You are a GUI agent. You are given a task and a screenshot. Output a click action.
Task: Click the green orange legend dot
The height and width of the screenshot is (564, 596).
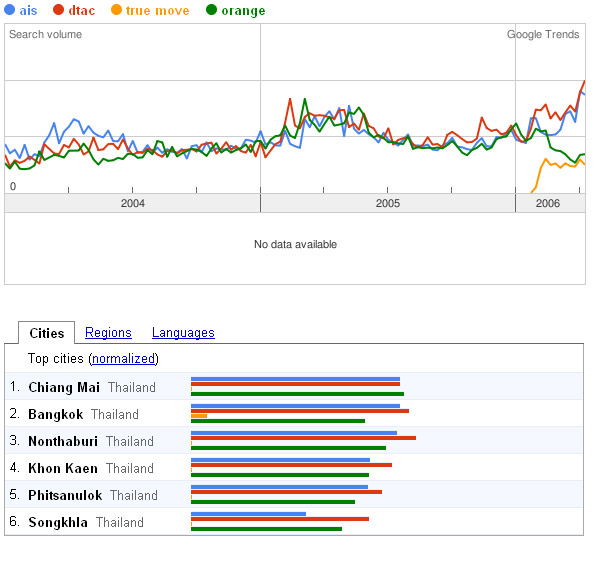pyautogui.click(x=211, y=10)
